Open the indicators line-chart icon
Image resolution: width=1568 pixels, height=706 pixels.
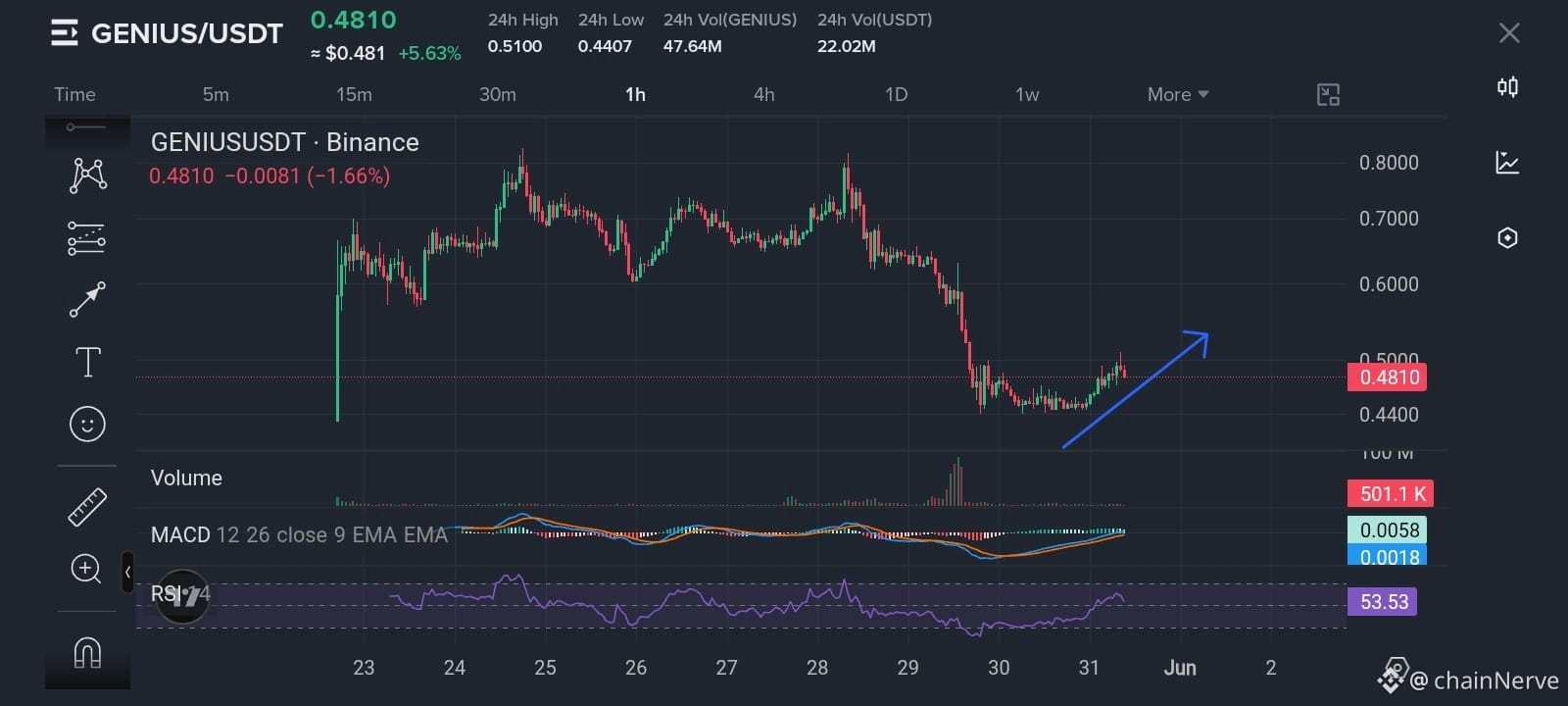point(1507,163)
